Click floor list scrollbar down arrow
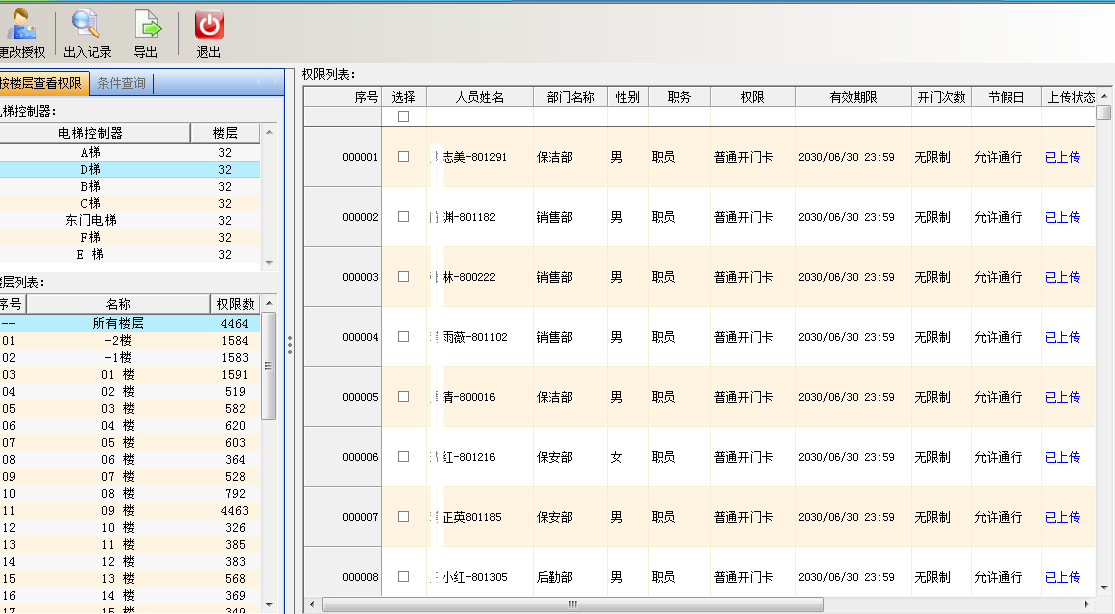 (x=269, y=605)
